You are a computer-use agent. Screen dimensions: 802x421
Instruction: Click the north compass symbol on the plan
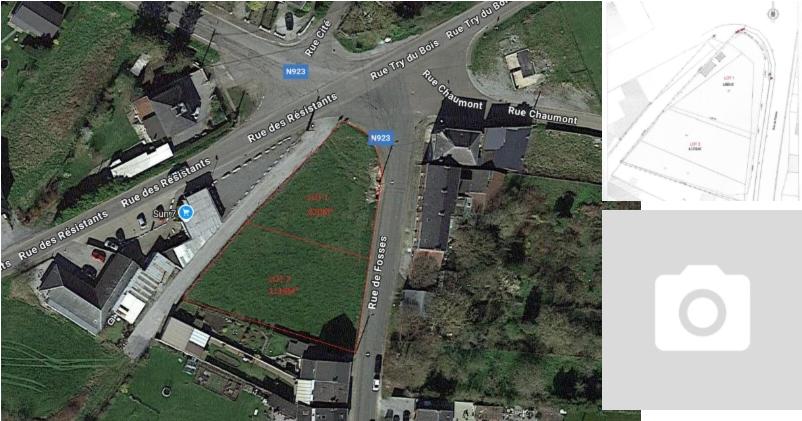(x=773, y=13)
